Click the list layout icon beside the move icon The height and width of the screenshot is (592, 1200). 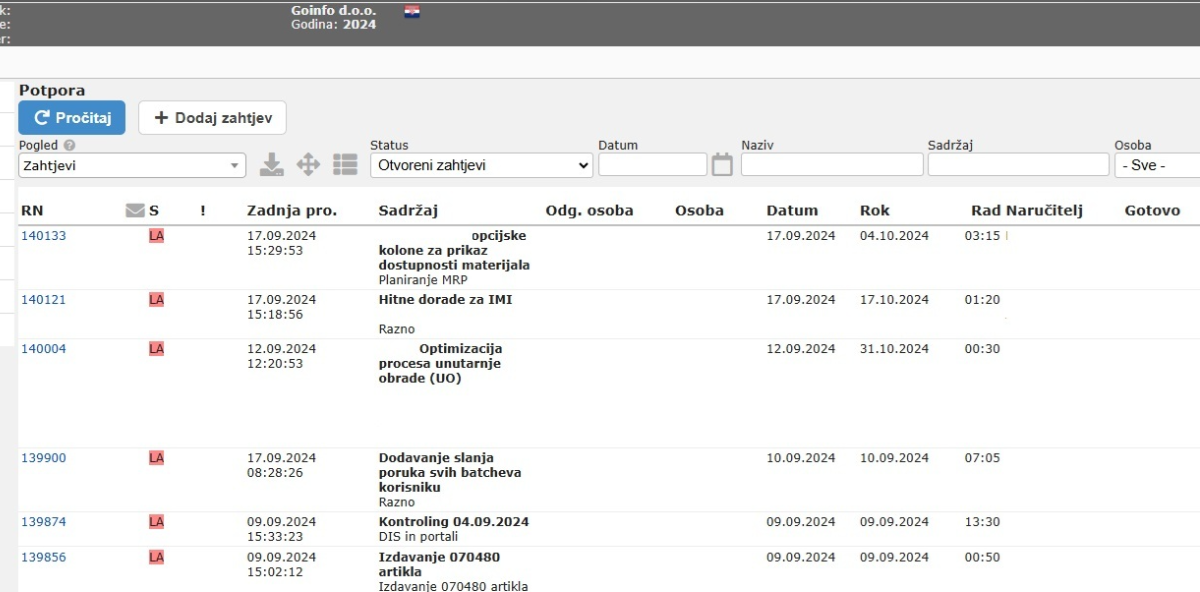pyautogui.click(x=345, y=165)
